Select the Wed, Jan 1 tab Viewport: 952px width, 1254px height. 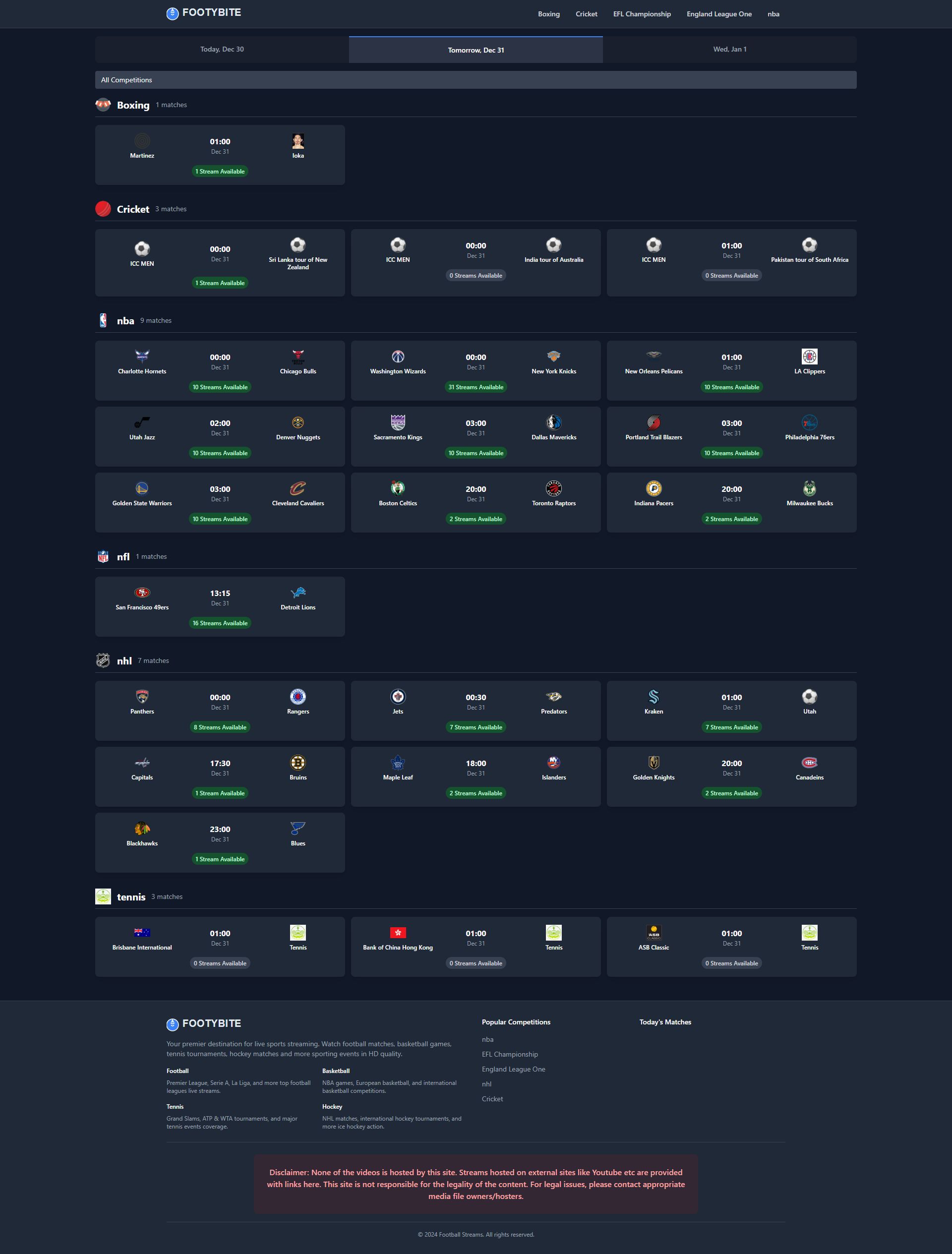point(729,49)
